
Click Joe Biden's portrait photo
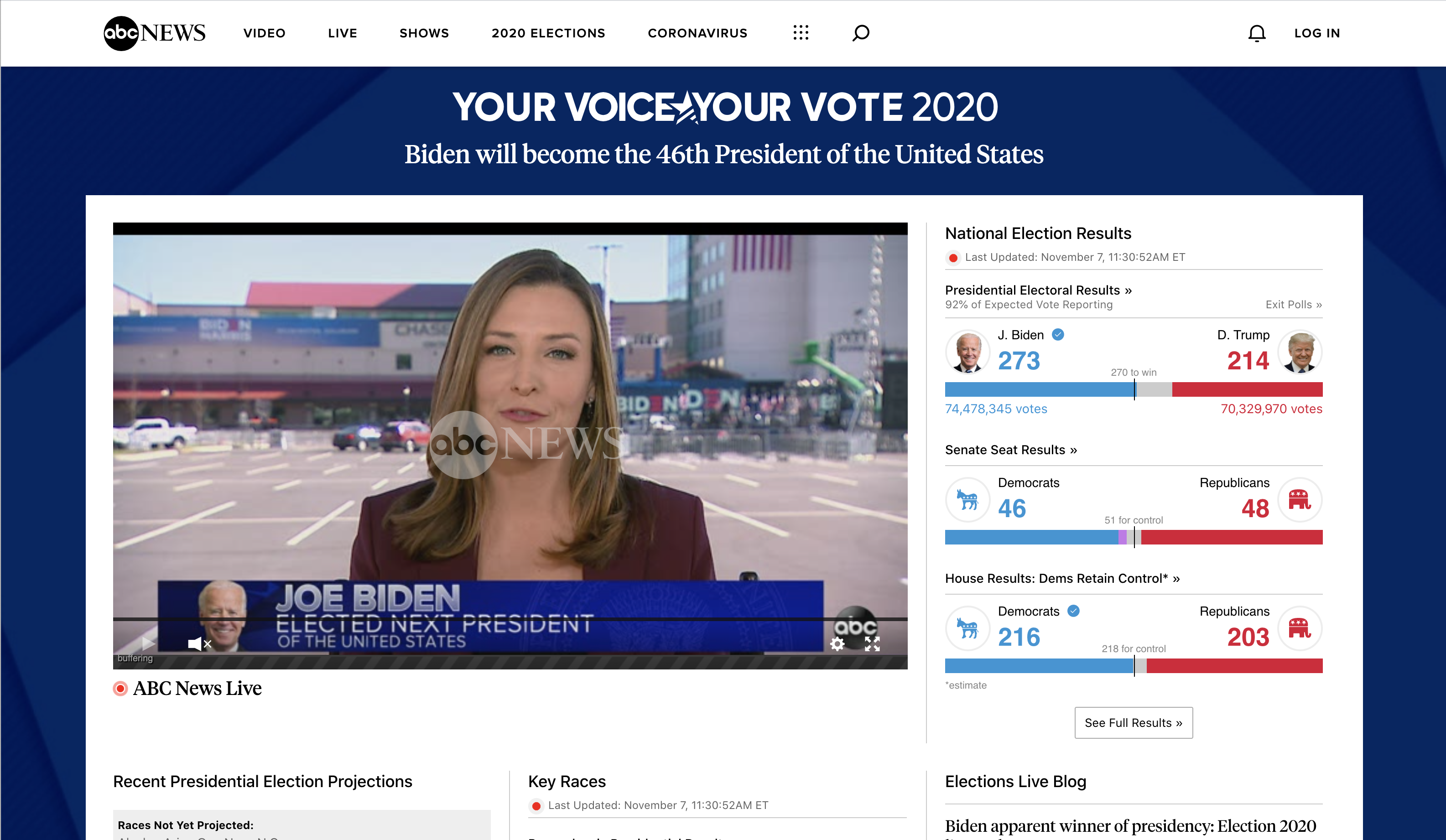967,352
